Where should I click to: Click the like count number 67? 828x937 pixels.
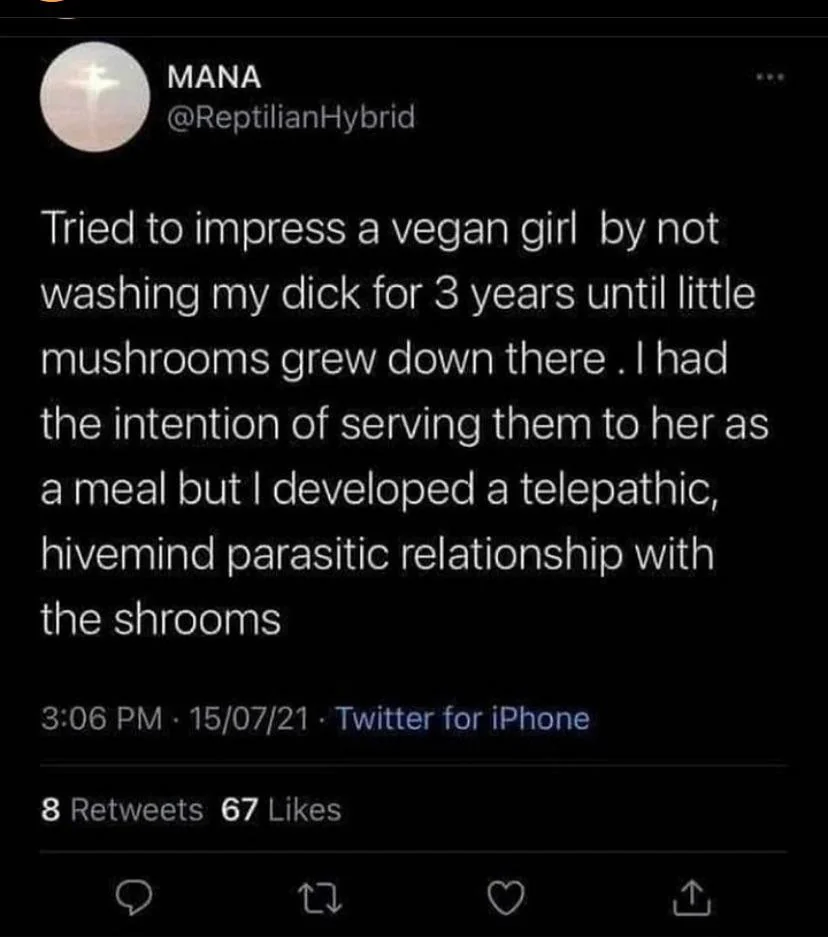click(238, 809)
